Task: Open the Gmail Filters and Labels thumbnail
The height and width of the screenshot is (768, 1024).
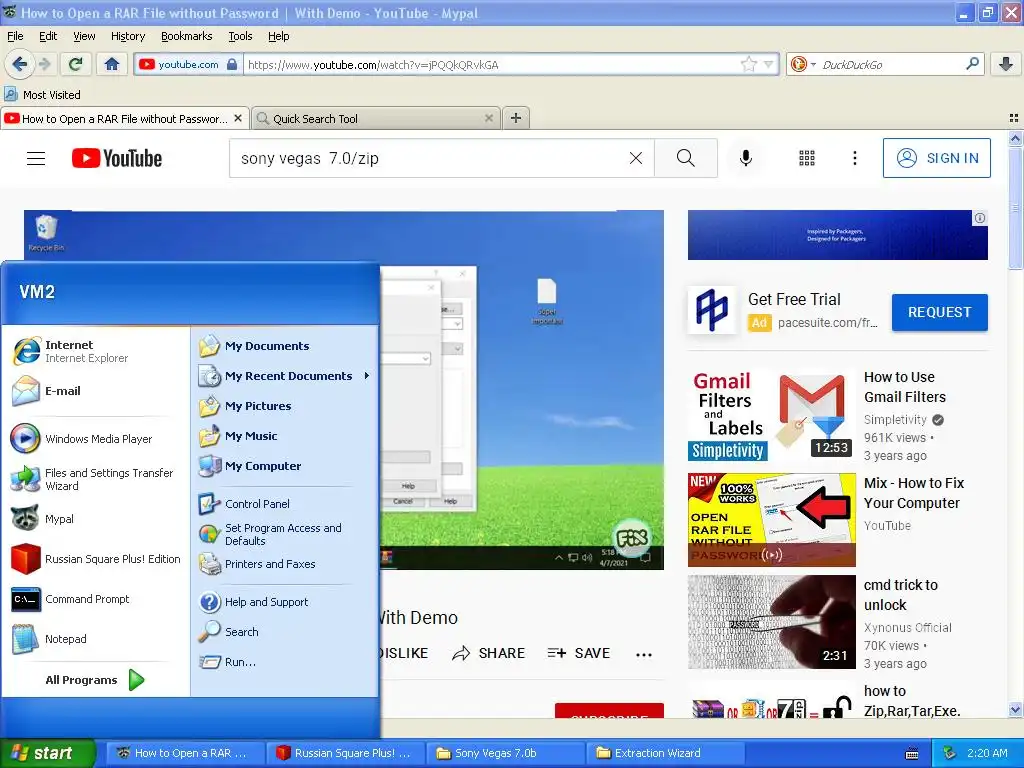Action: (x=771, y=415)
